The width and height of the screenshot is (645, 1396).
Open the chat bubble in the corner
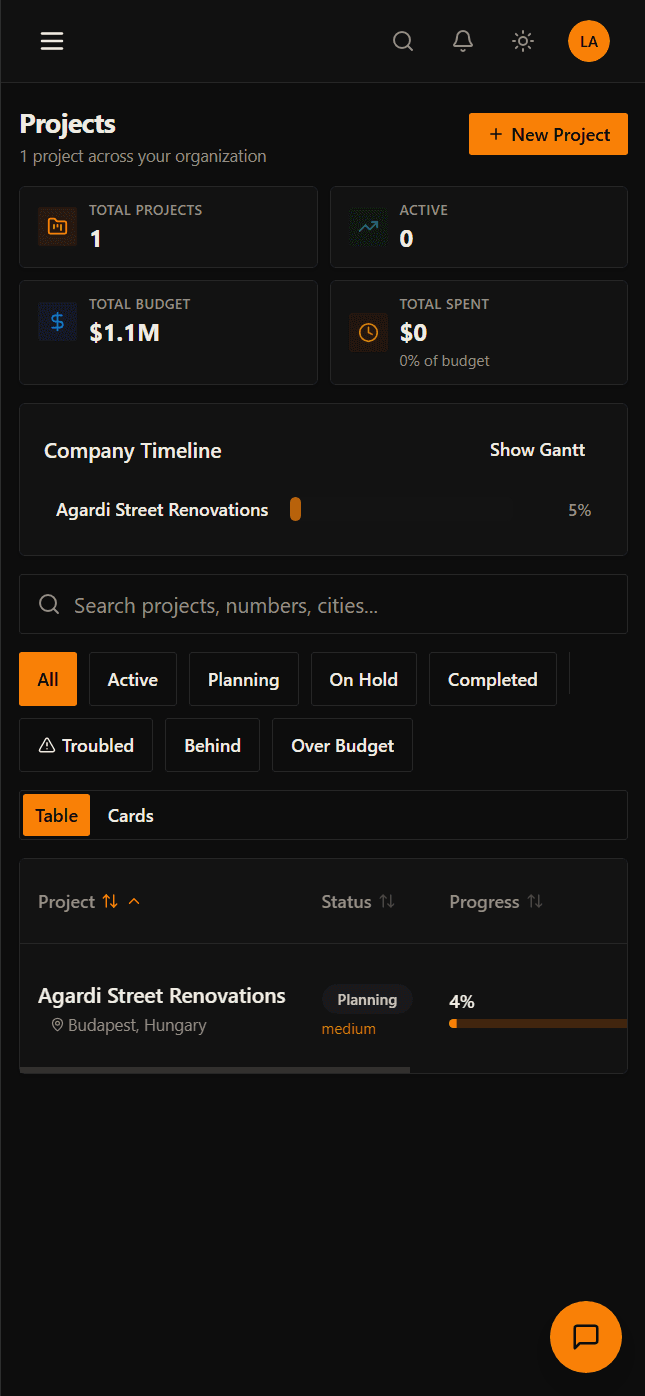click(x=585, y=1337)
